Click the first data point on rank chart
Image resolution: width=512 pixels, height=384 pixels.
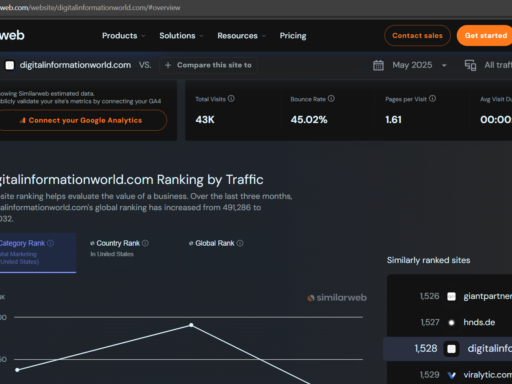click(17, 370)
